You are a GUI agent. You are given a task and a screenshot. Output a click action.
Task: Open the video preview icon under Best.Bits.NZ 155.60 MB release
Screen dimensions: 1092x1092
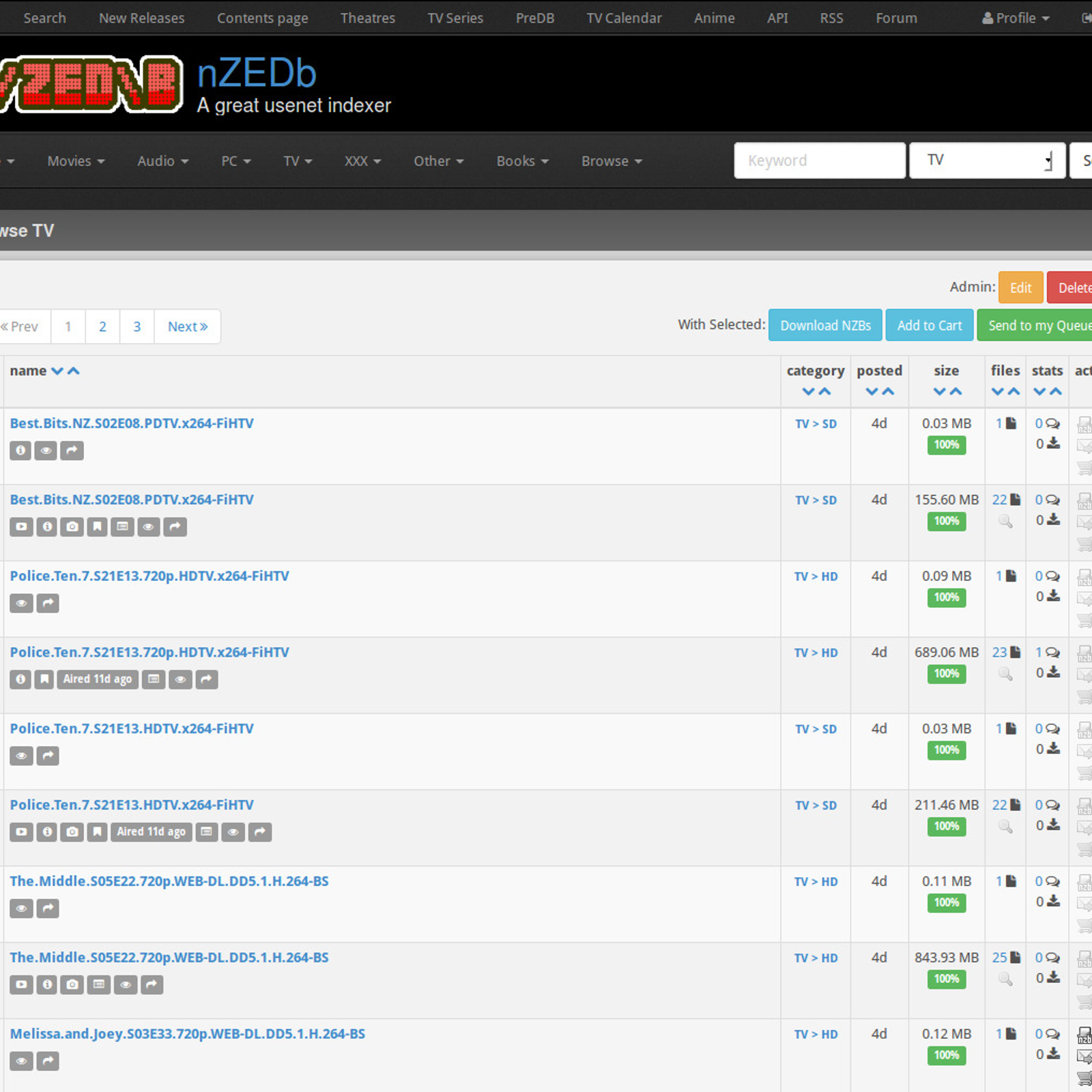[21, 527]
